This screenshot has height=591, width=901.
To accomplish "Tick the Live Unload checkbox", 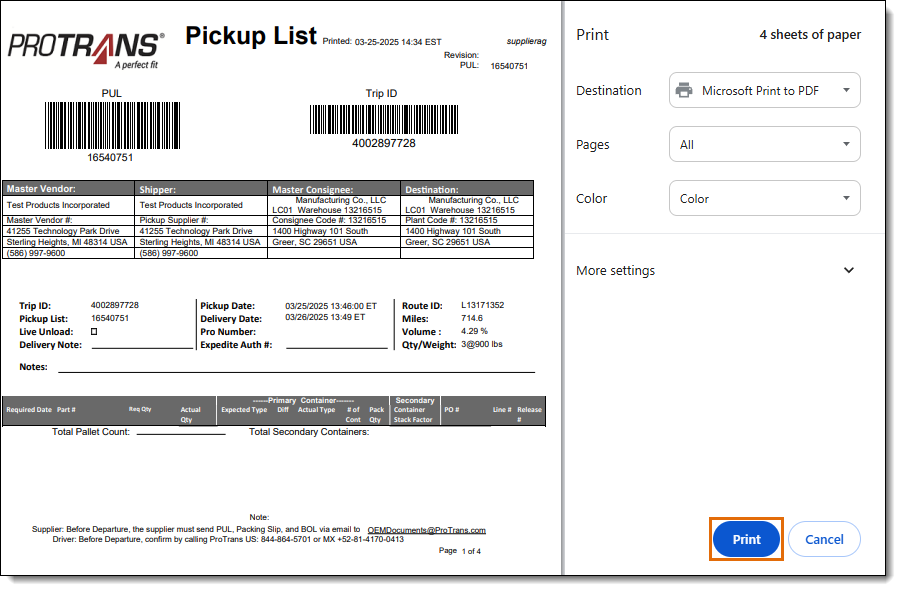I will (x=94, y=331).
